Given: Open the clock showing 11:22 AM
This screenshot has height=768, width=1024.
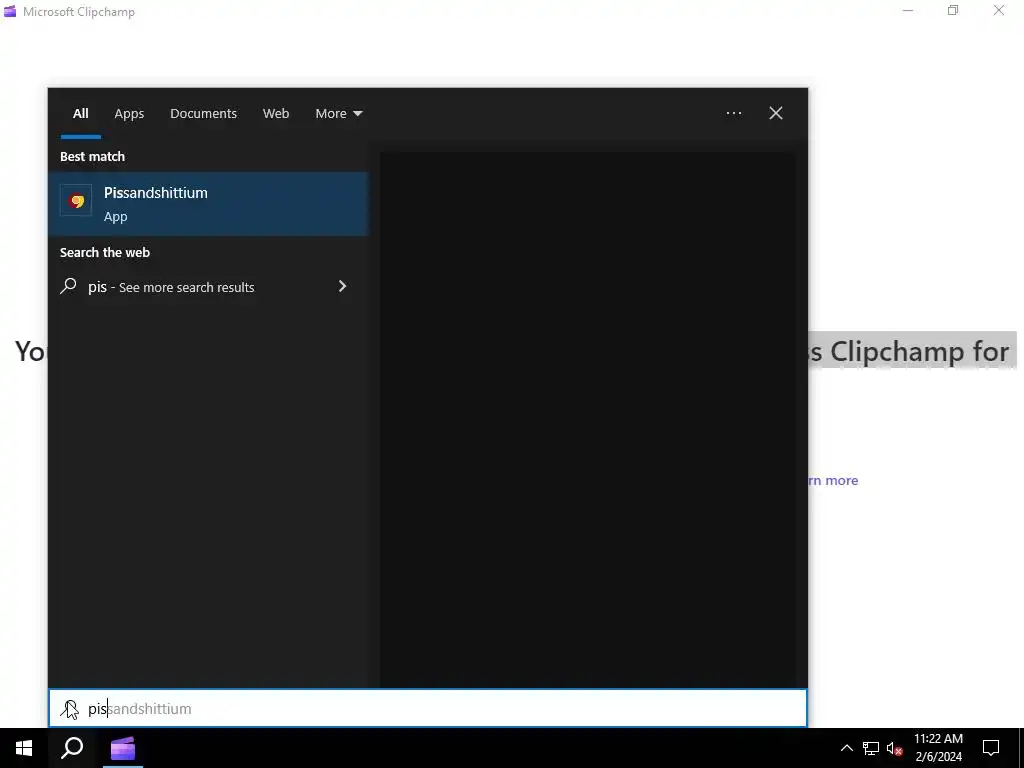Looking at the screenshot, I should [938, 748].
